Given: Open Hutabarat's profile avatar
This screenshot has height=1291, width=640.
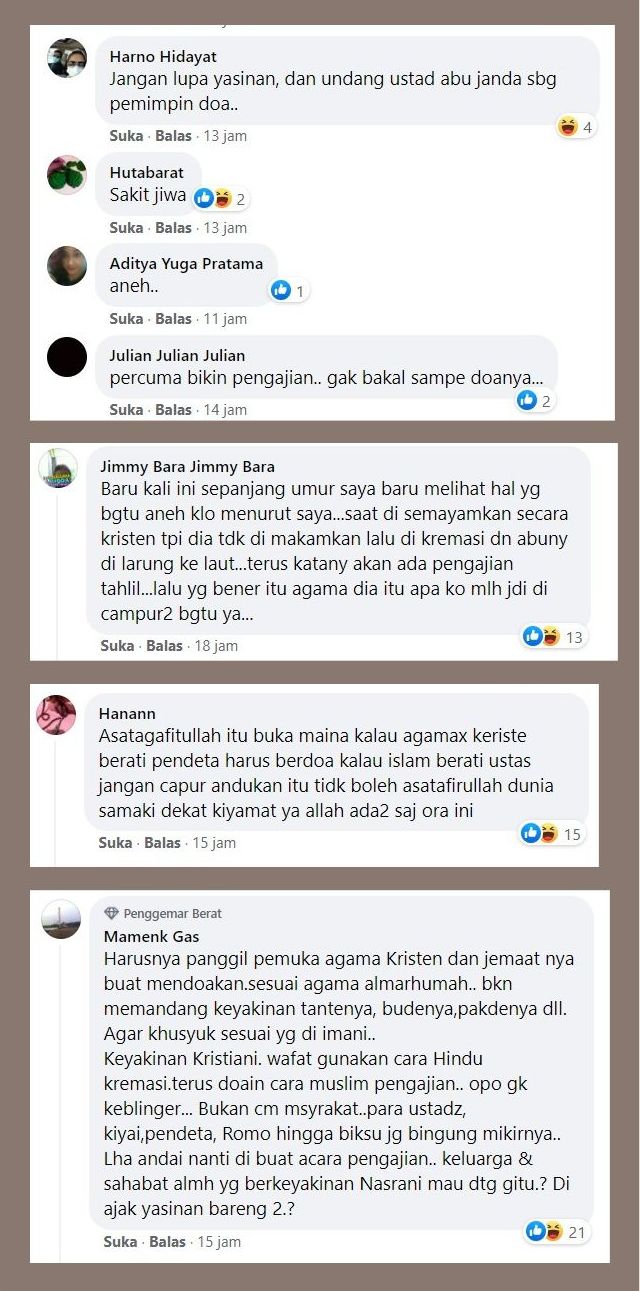Looking at the screenshot, I should pyautogui.click(x=67, y=174).
